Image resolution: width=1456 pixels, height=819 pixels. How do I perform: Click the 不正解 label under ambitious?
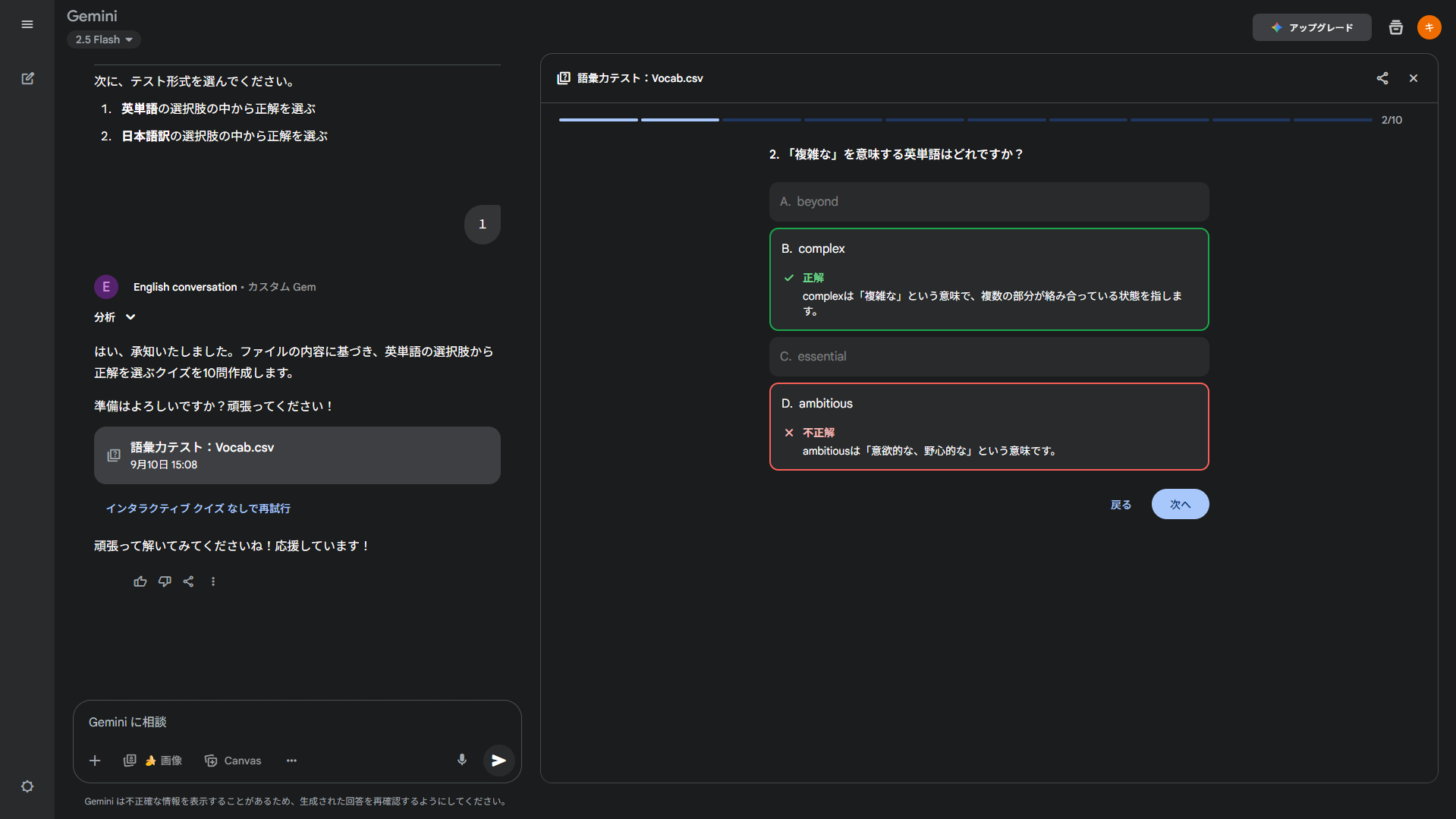pos(819,433)
